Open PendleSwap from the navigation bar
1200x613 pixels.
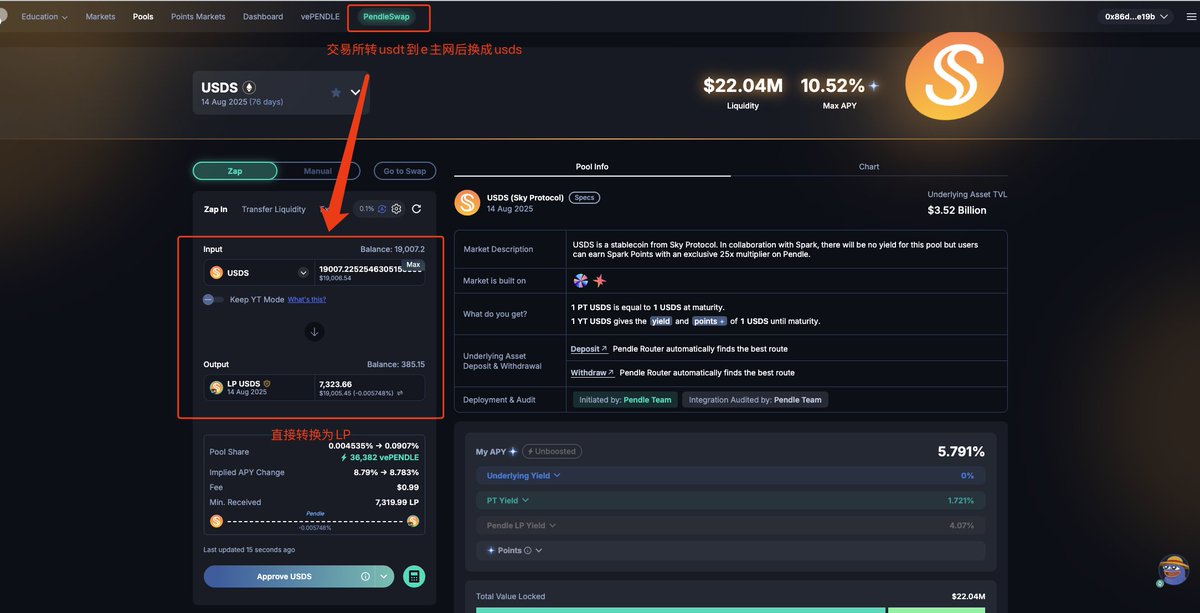[386, 17]
